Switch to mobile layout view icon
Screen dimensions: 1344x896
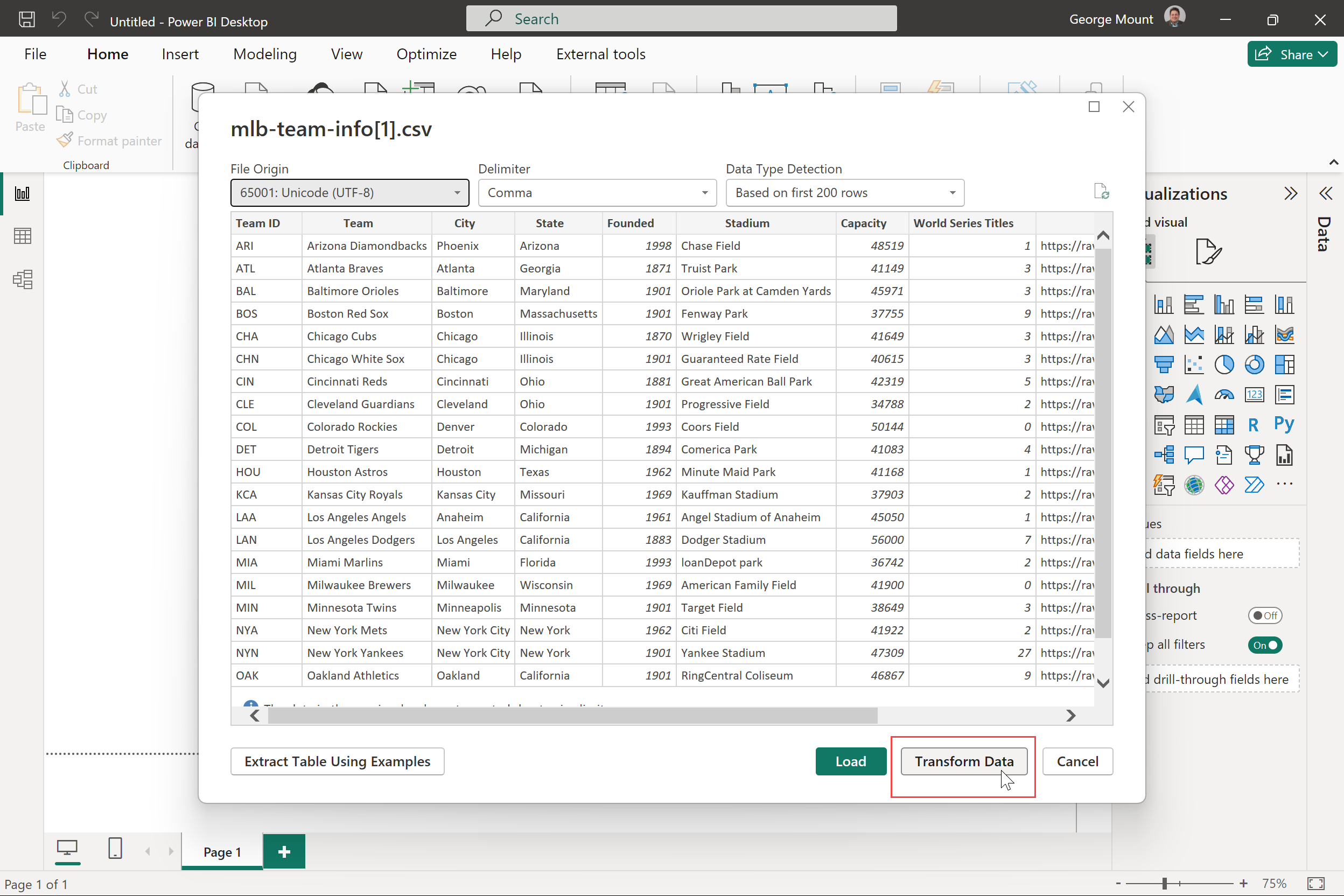(x=115, y=849)
